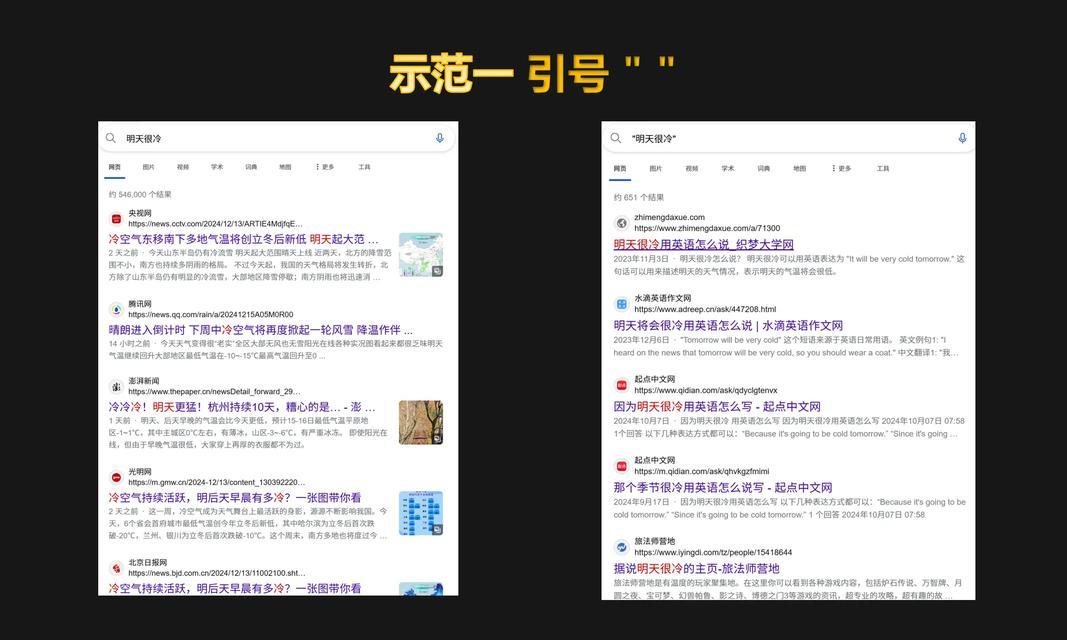Switch to 学术 tab in the 651-results page
This screenshot has height=640, width=1067.
coord(728,168)
